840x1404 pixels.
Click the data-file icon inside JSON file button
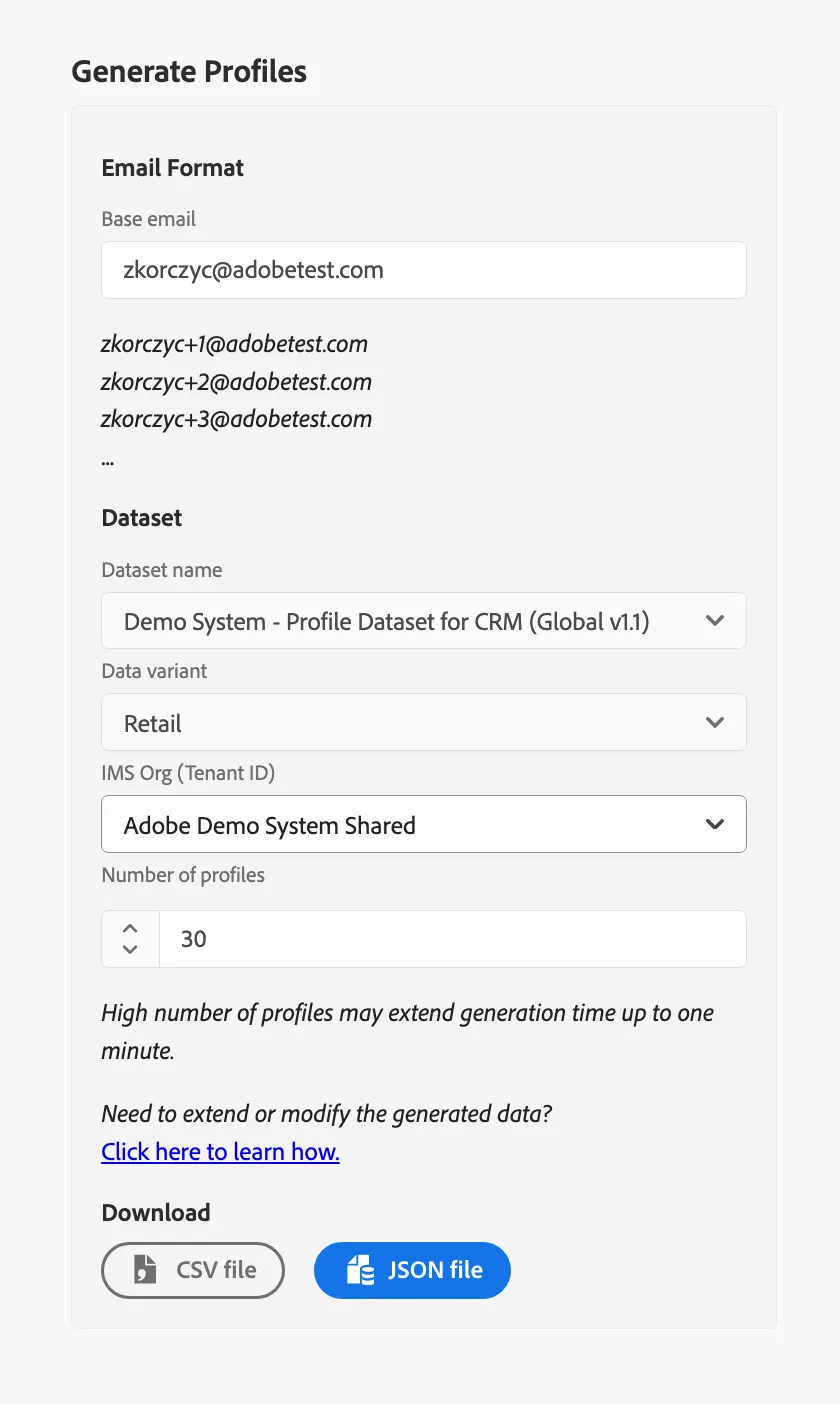[359, 1270]
